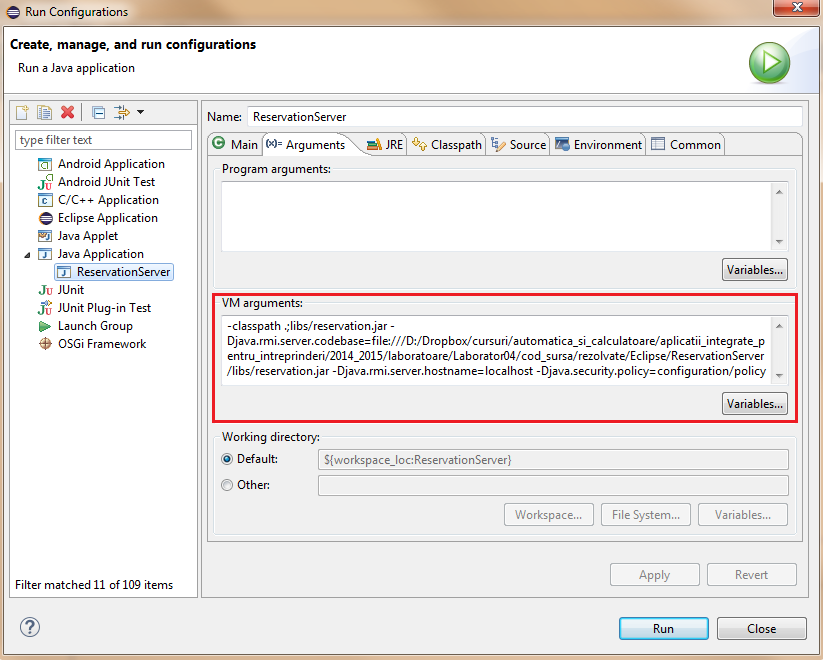Click the OSGi Framework icon
The image size is (823, 660).
click(46, 344)
